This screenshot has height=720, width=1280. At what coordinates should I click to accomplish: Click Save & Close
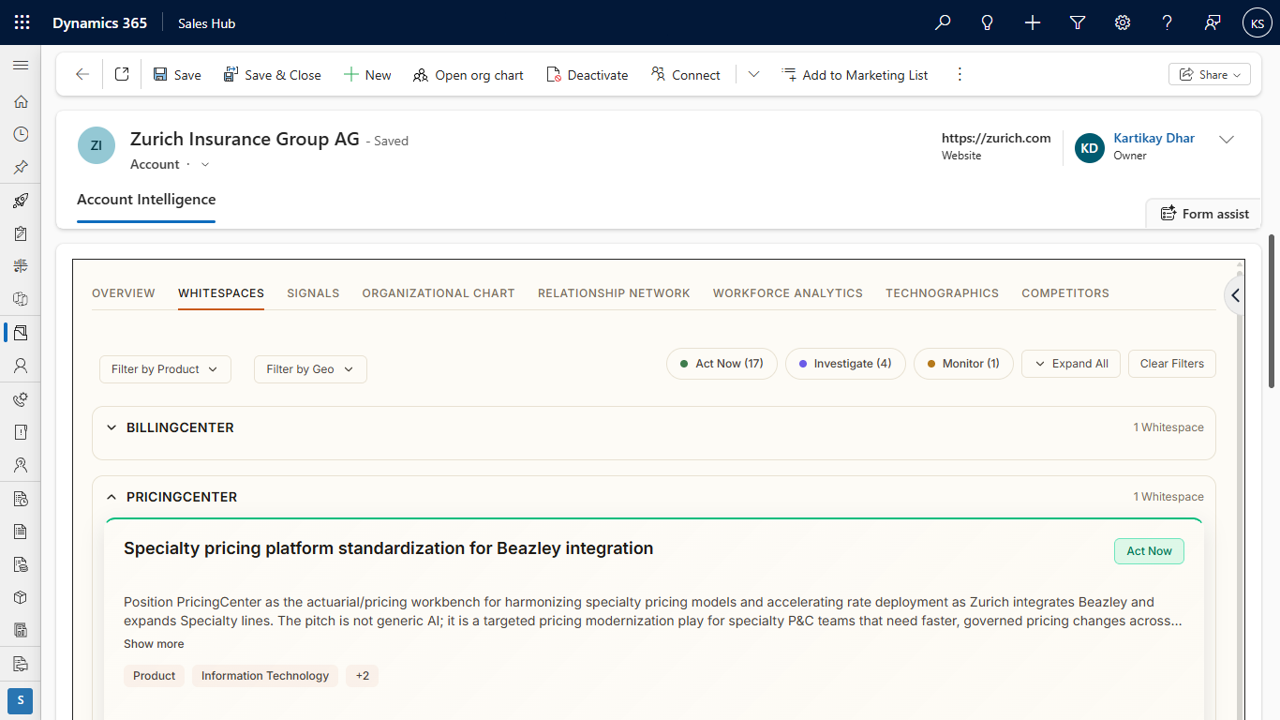272,74
